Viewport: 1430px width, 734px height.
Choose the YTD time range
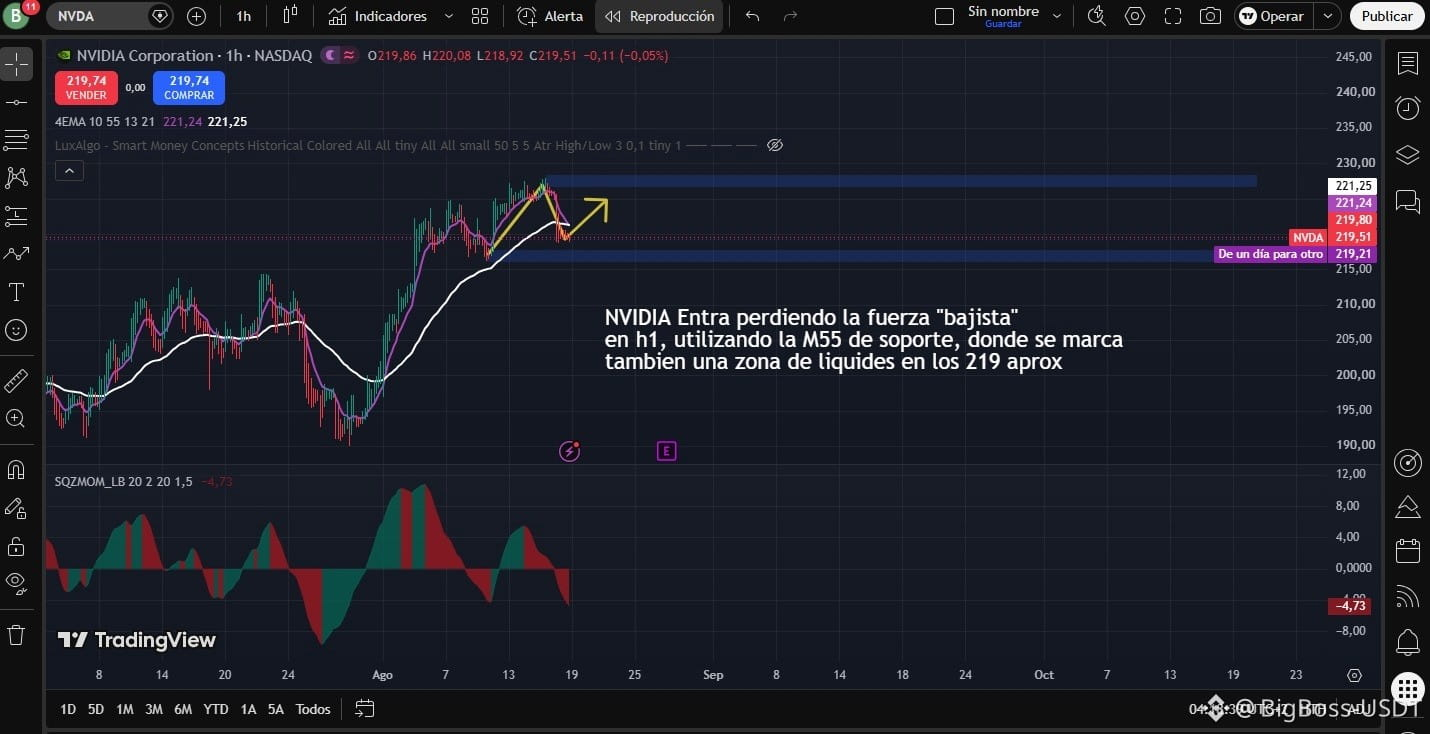(x=216, y=709)
